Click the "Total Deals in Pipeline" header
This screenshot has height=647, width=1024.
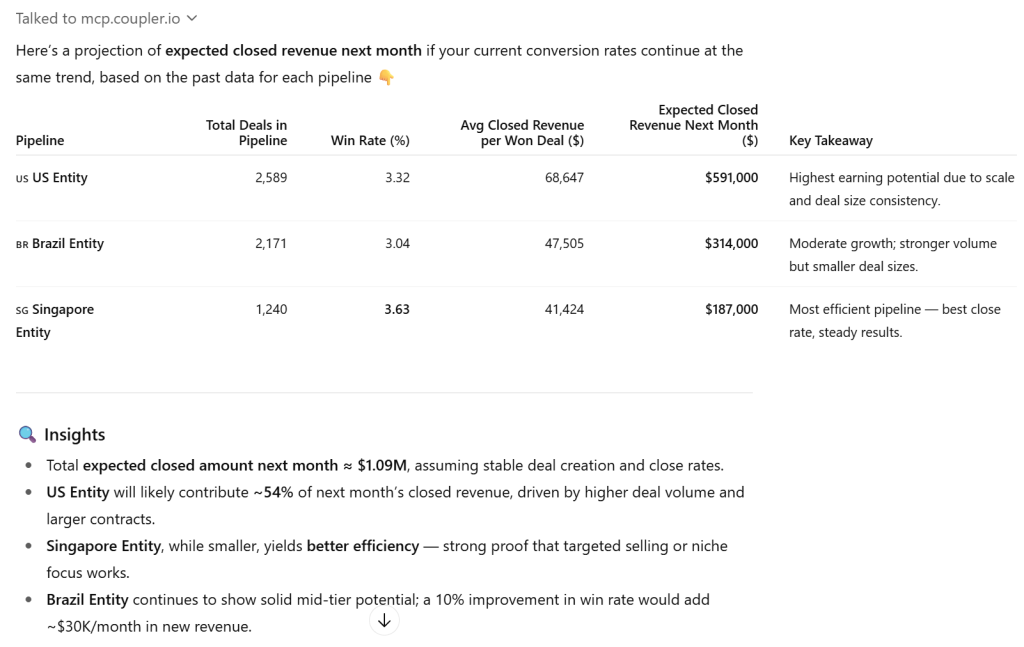point(246,133)
